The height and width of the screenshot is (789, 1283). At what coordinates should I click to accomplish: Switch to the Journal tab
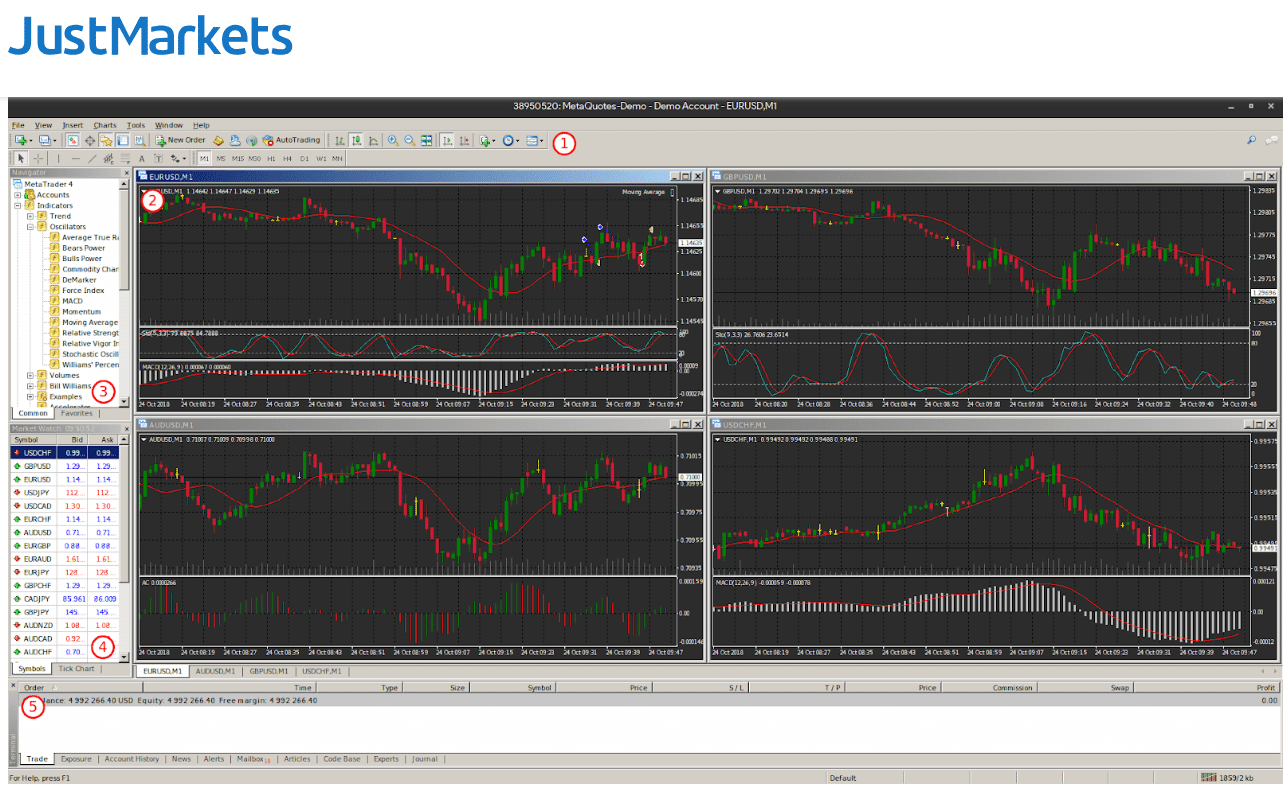pos(425,759)
